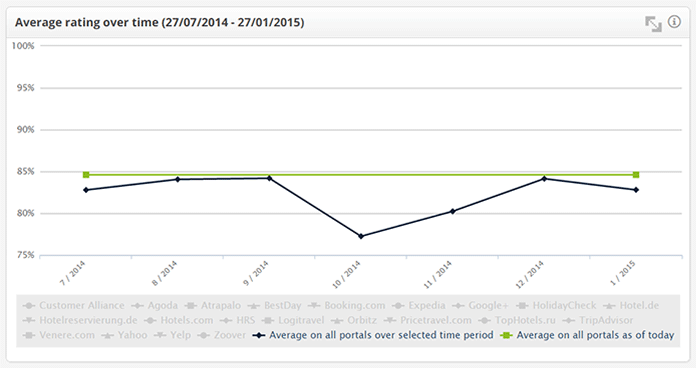Click the green square marker at 1 / 2015
Screen dimensions: 696x368
point(636,175)
